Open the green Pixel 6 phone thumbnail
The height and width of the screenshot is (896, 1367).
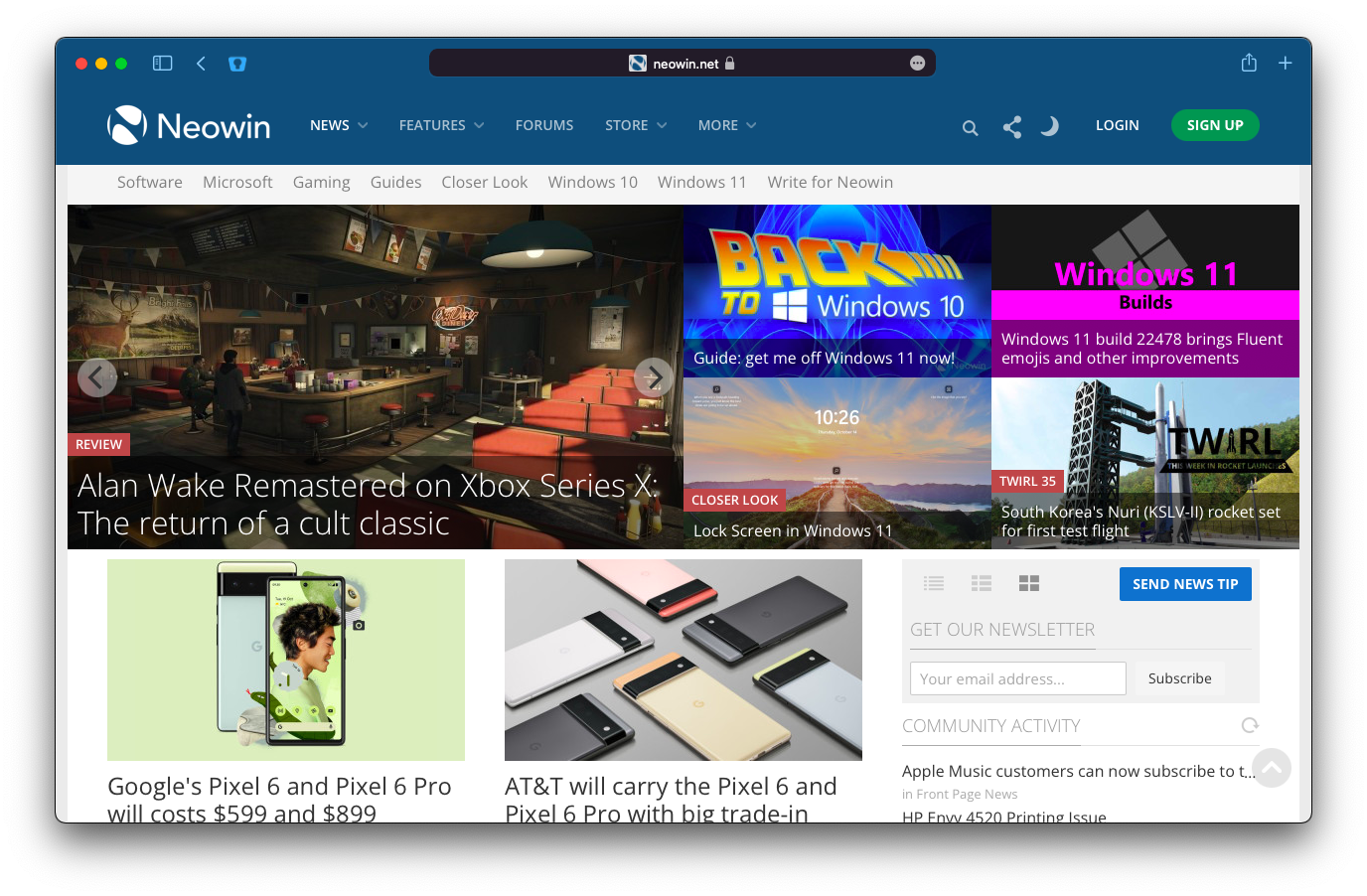click(x=286, y=660)
